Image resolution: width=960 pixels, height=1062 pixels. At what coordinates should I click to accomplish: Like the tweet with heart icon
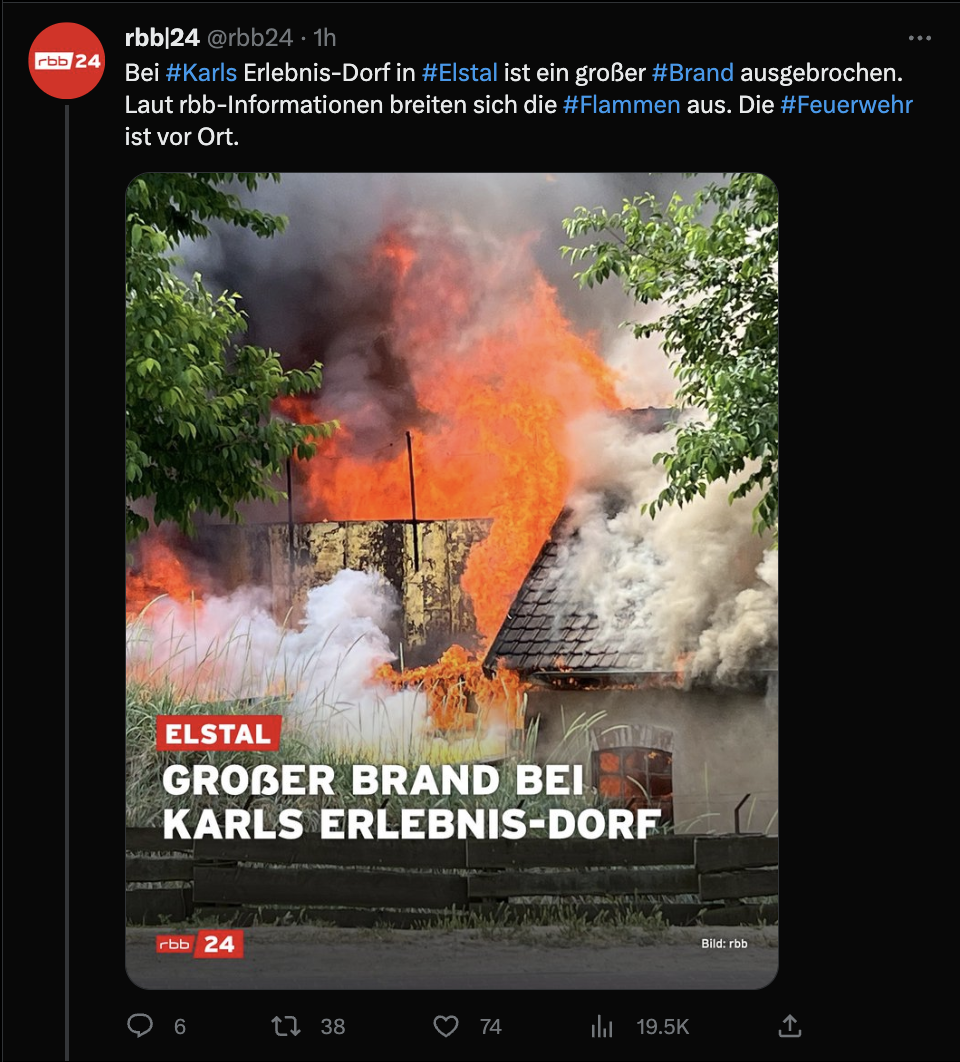445,1026
